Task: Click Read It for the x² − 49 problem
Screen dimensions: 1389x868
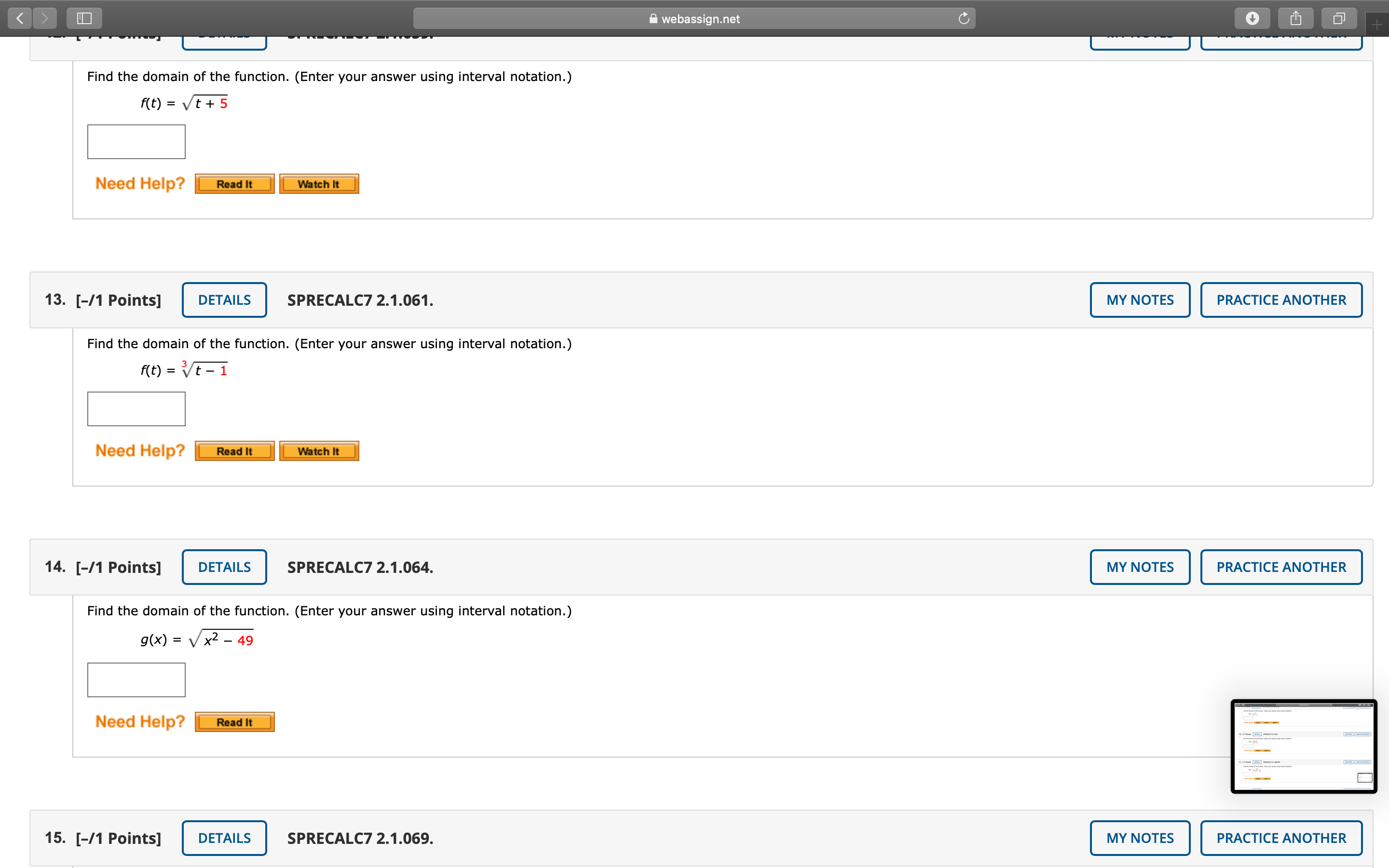Action: [234, 722]
